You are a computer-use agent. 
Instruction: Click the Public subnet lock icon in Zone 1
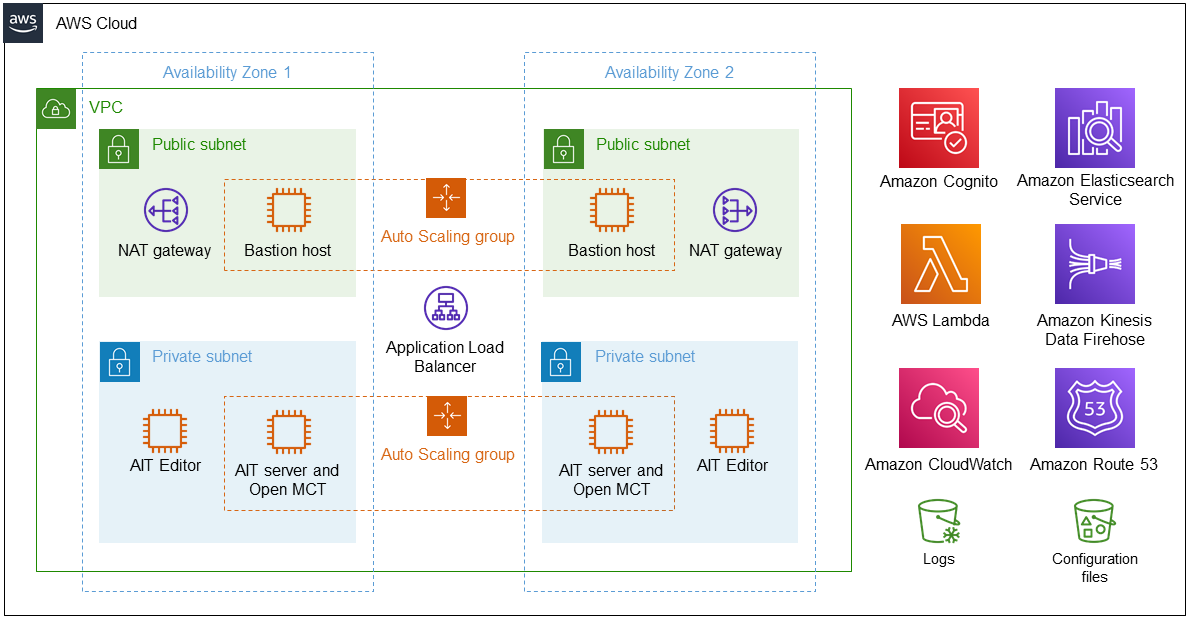(119, 149)
